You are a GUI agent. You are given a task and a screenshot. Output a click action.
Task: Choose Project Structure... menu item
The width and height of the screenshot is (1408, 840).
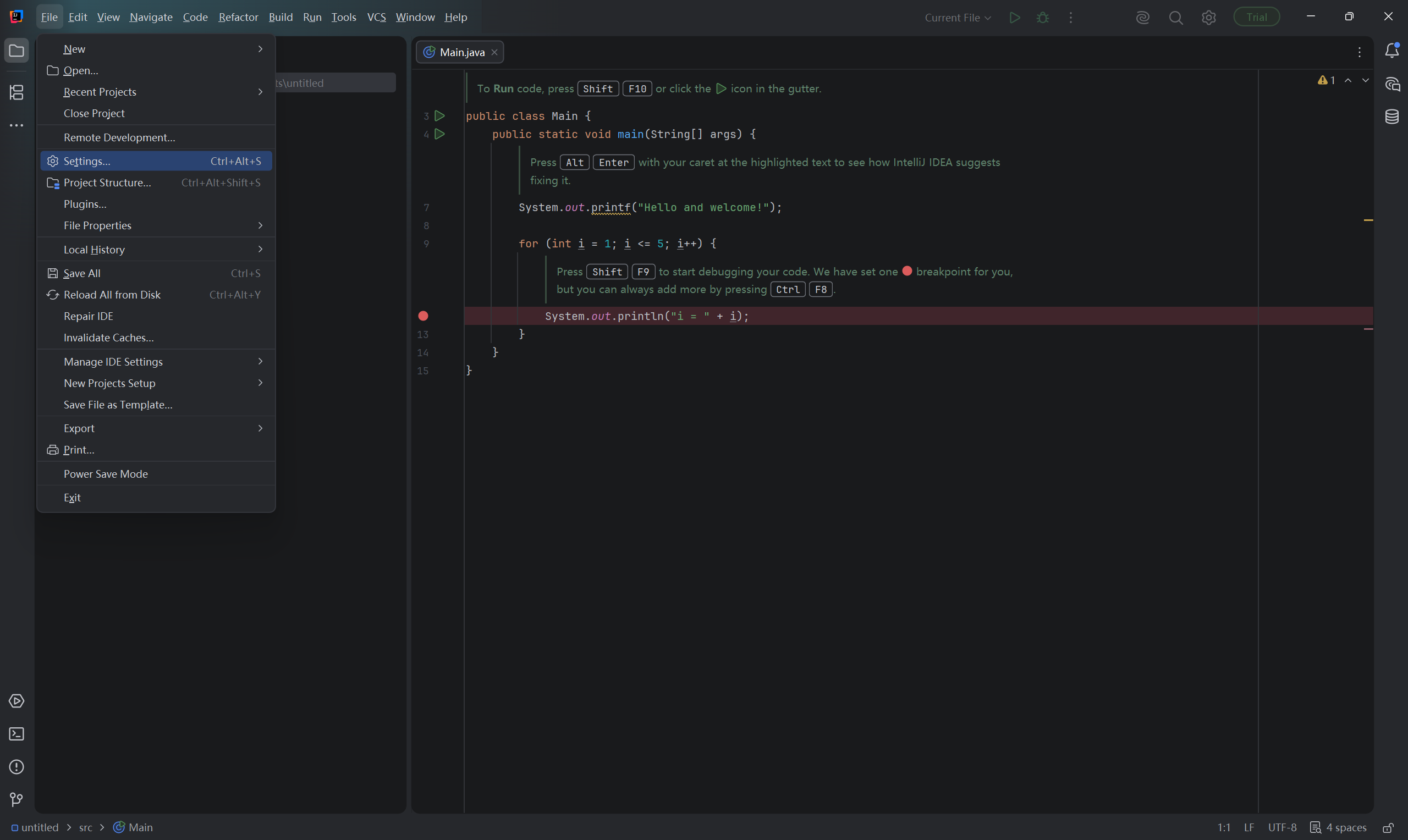pyautogui.click(x=156, y=183)
